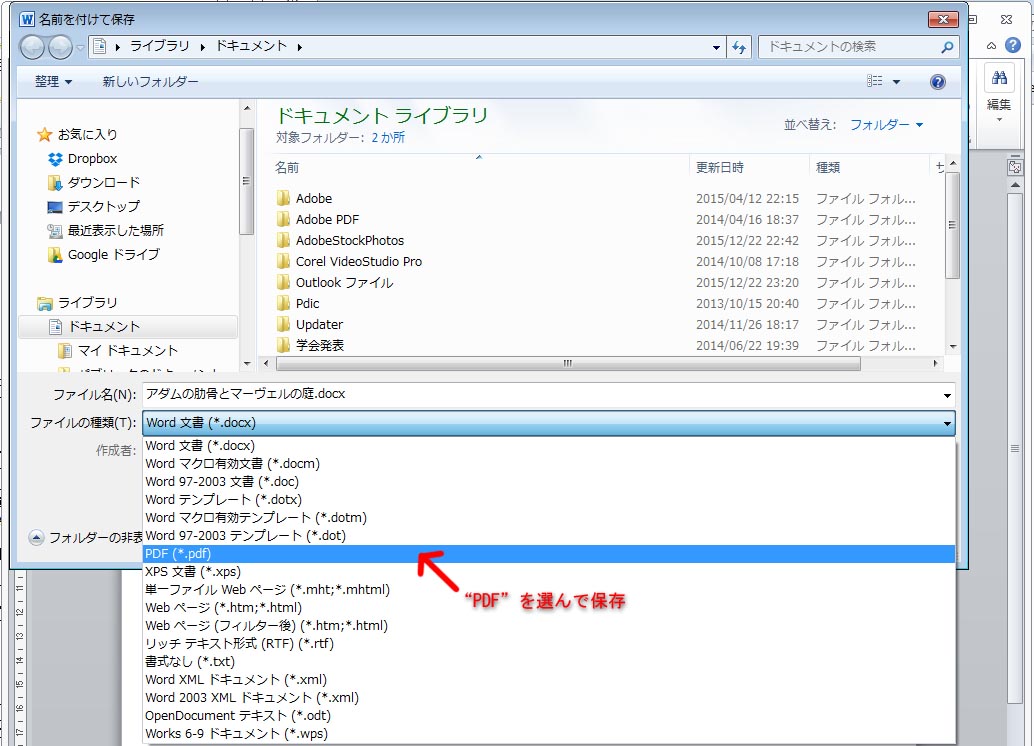
Task: Click the Word document vertical scrollbar
Action: coord(1015,449)
